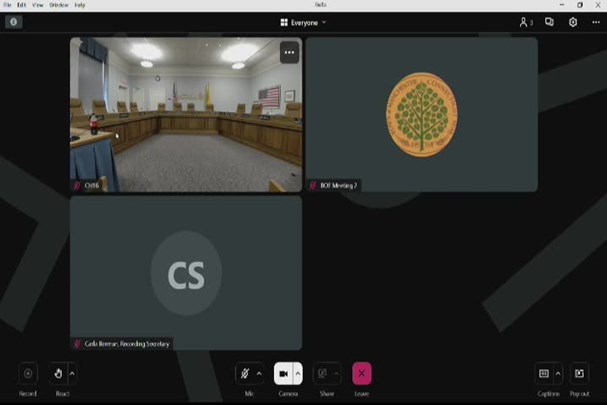Open the chat panel
Viewport: 607px width, 405px height.
click(549, 22)
